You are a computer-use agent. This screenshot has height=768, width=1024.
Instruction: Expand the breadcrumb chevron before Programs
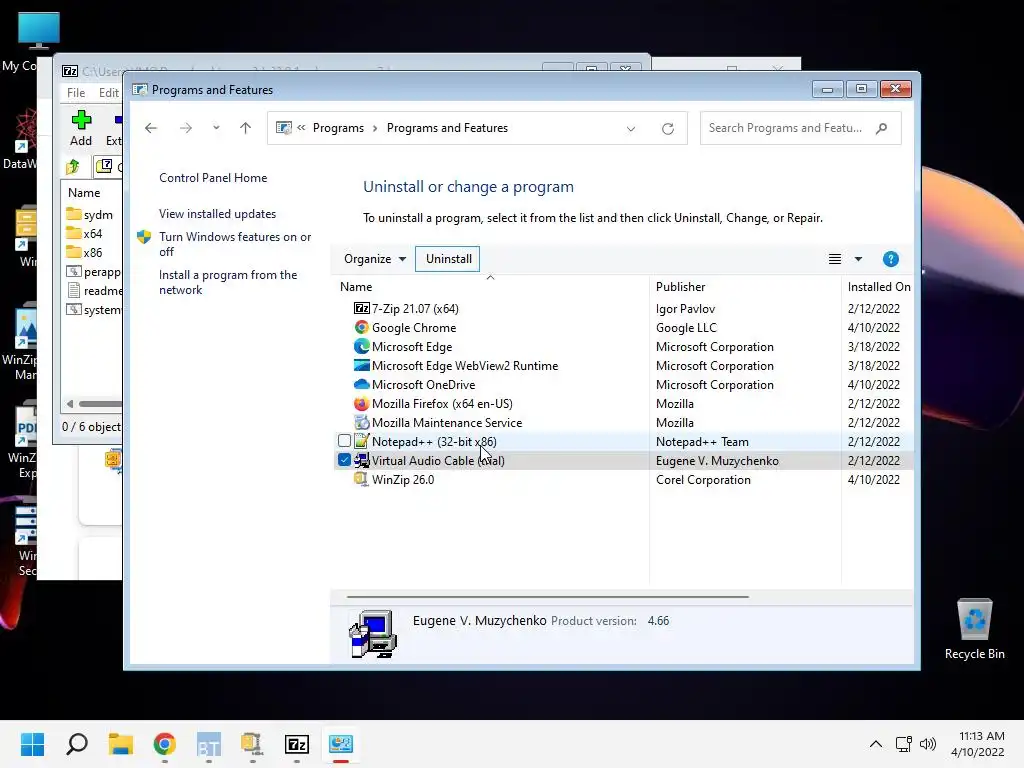[301, 127]
